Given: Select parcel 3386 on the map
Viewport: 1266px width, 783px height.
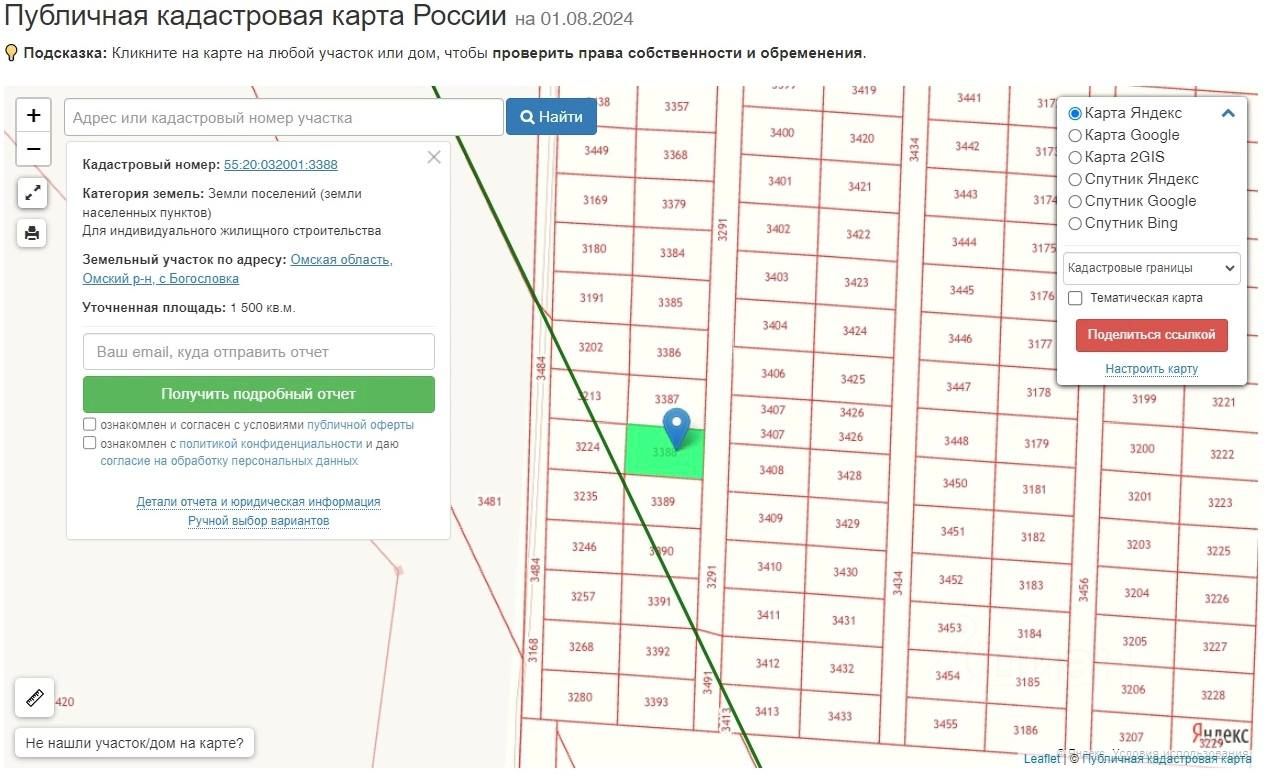Looking at the screenshot, I should point(668,352).
